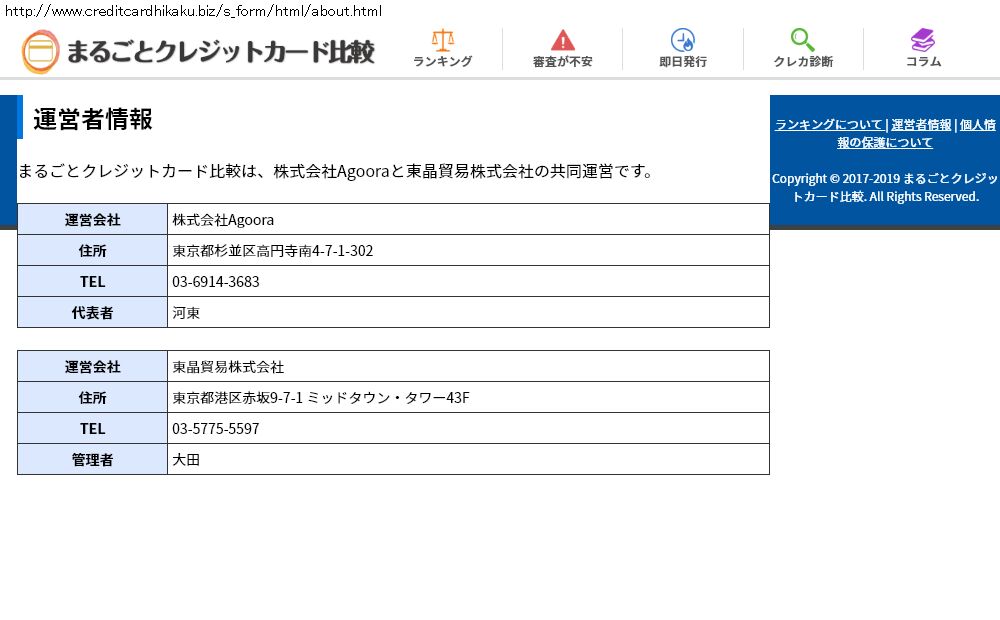
Task: Click the red warning triangle icon
Action: 563,40
